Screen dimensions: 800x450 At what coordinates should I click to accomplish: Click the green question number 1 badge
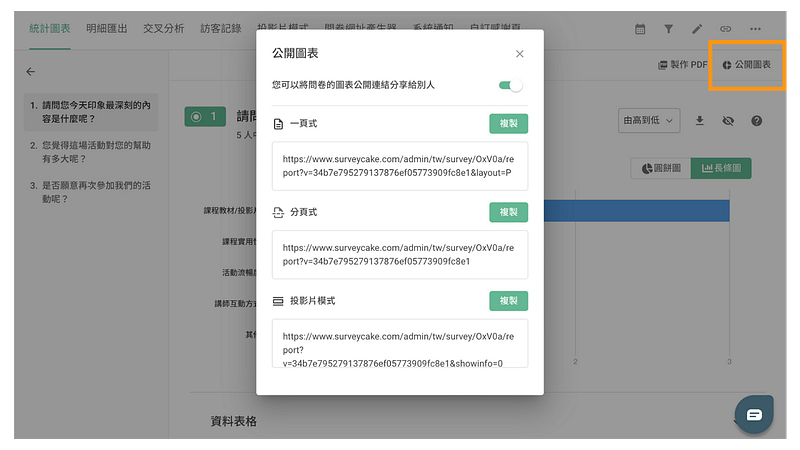[205, 117]
